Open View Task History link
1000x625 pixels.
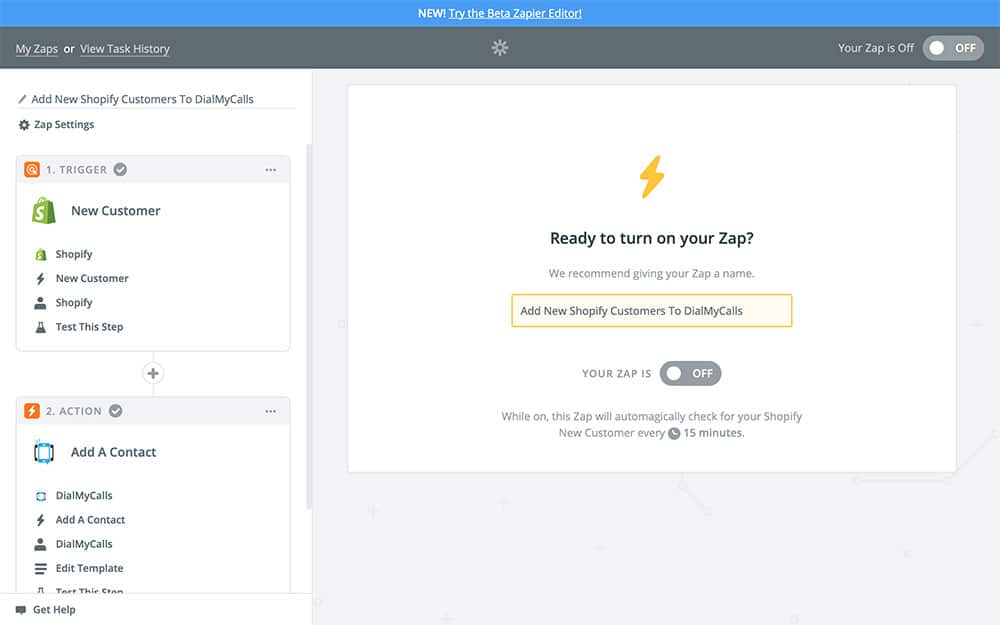click(x=125, y=49)
